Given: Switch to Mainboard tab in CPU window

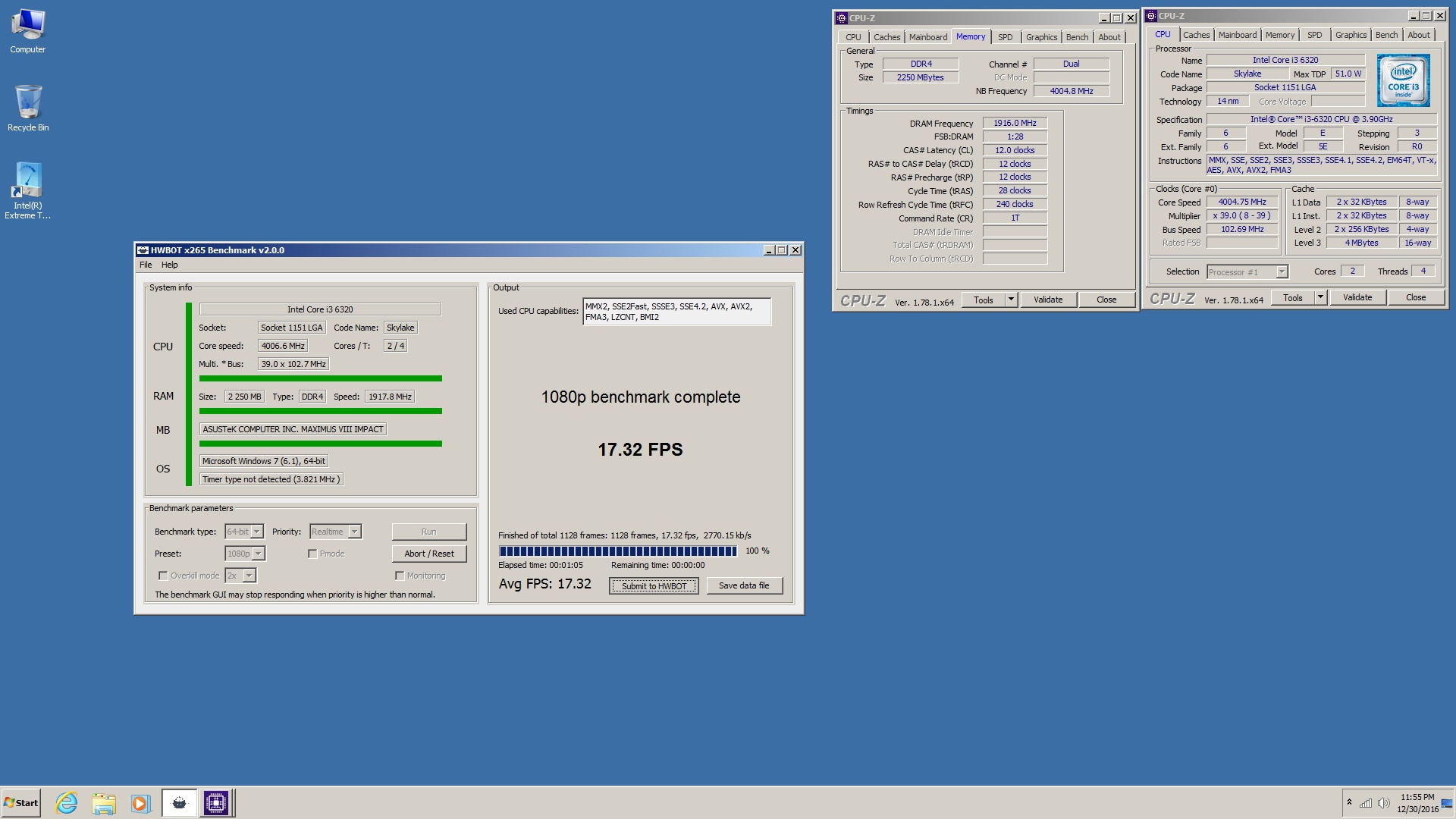Looking at the screenshot, I should [x=1238, y=35].
